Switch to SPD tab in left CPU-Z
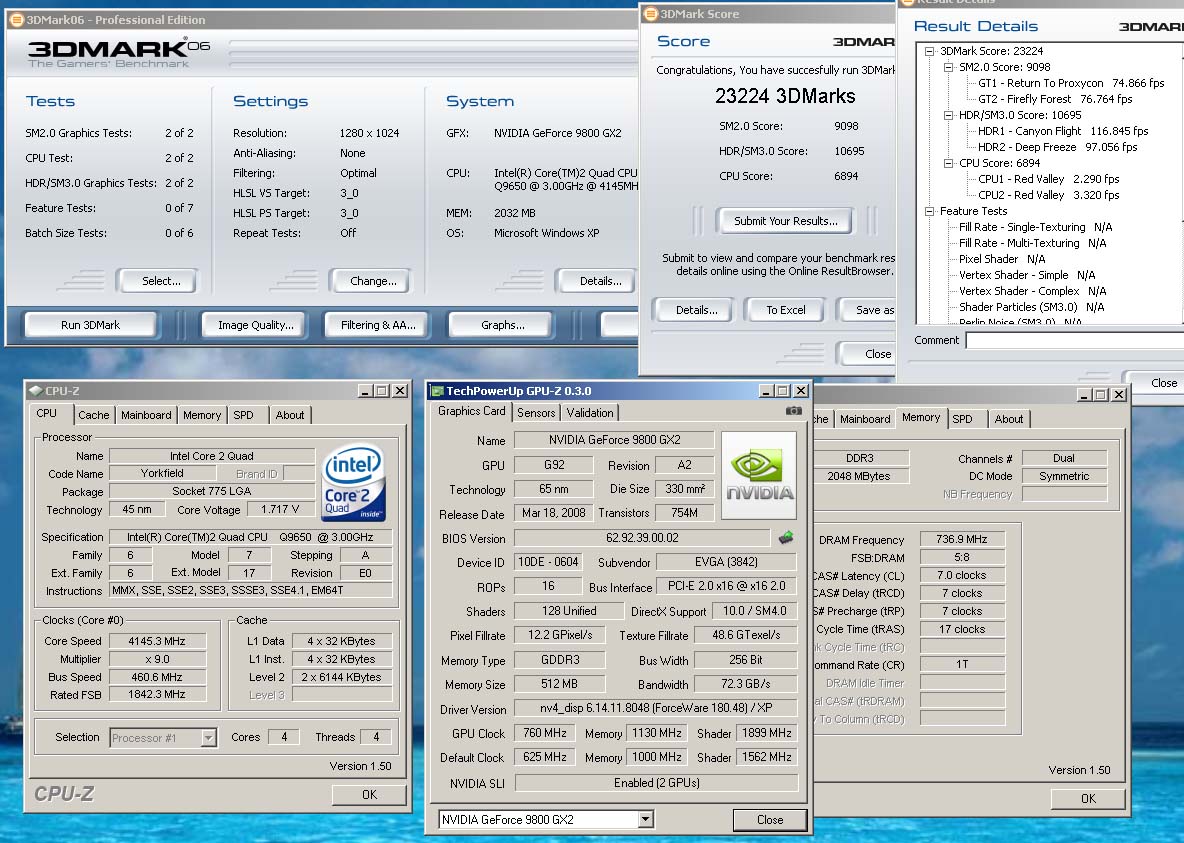The image size is (1184, 843). click(x=243, y=415)
